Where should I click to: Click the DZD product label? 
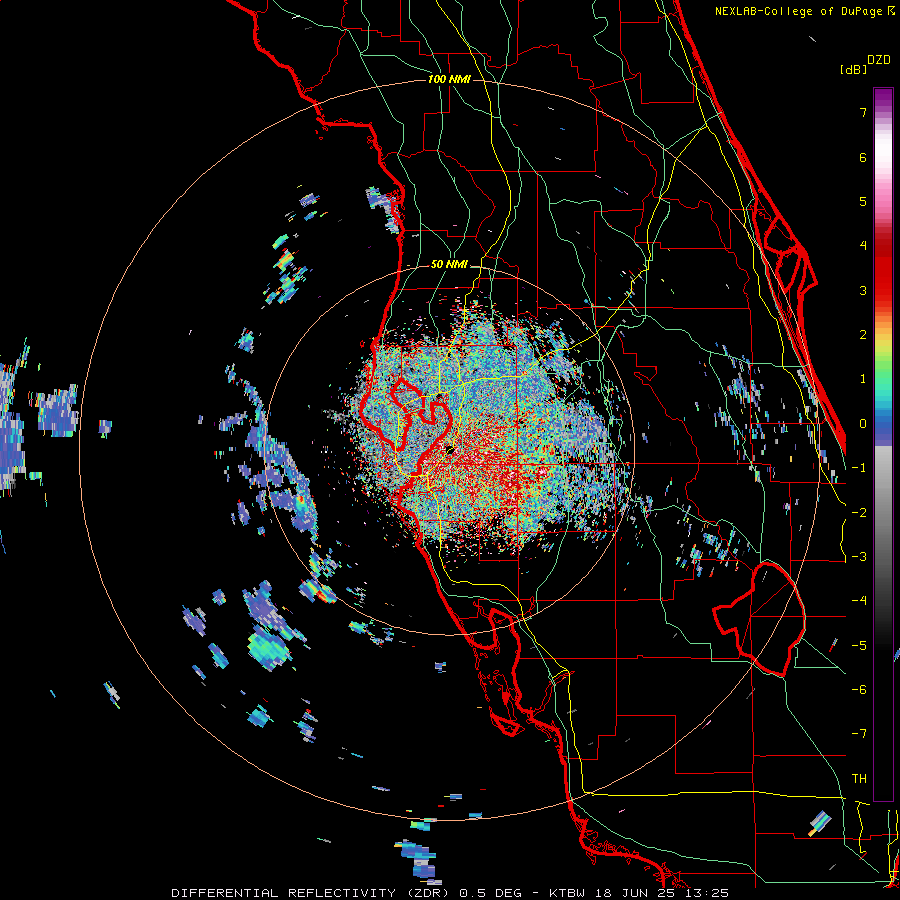pyautogui.click(x=879, y=60)
